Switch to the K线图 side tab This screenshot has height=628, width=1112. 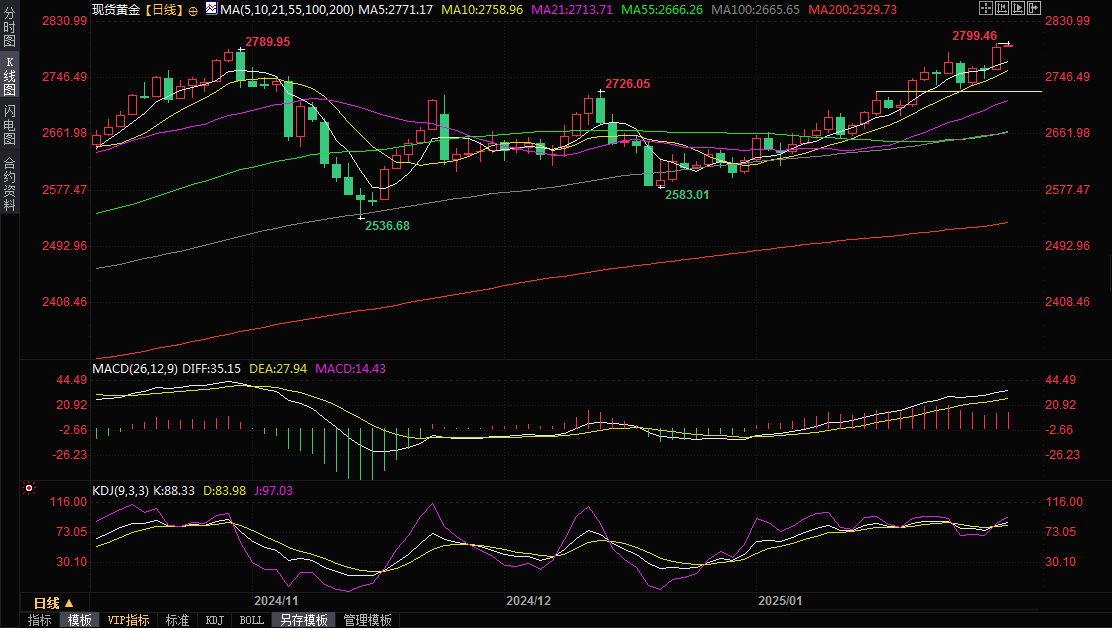(9, 77)
